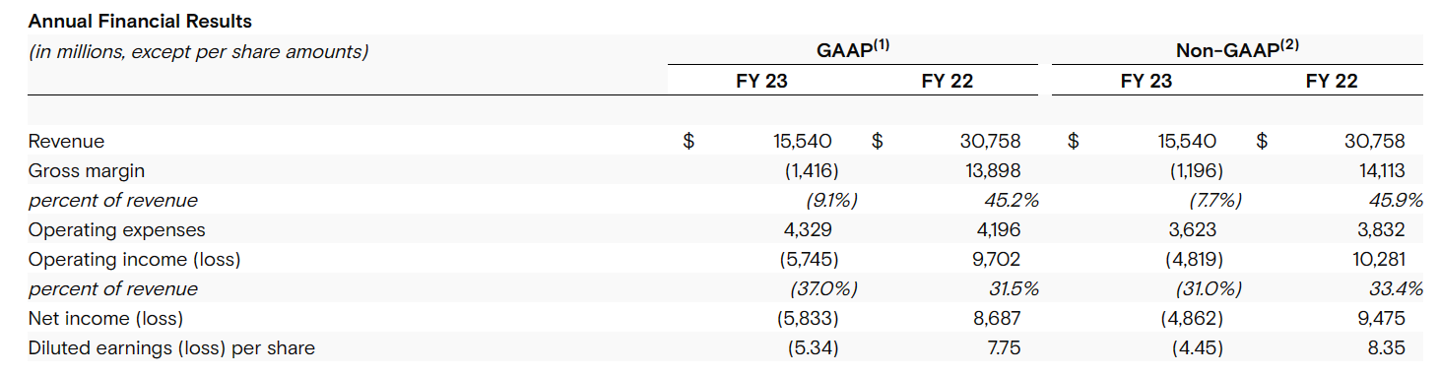
Task: Click the in millions per share note
Action: 198,51
